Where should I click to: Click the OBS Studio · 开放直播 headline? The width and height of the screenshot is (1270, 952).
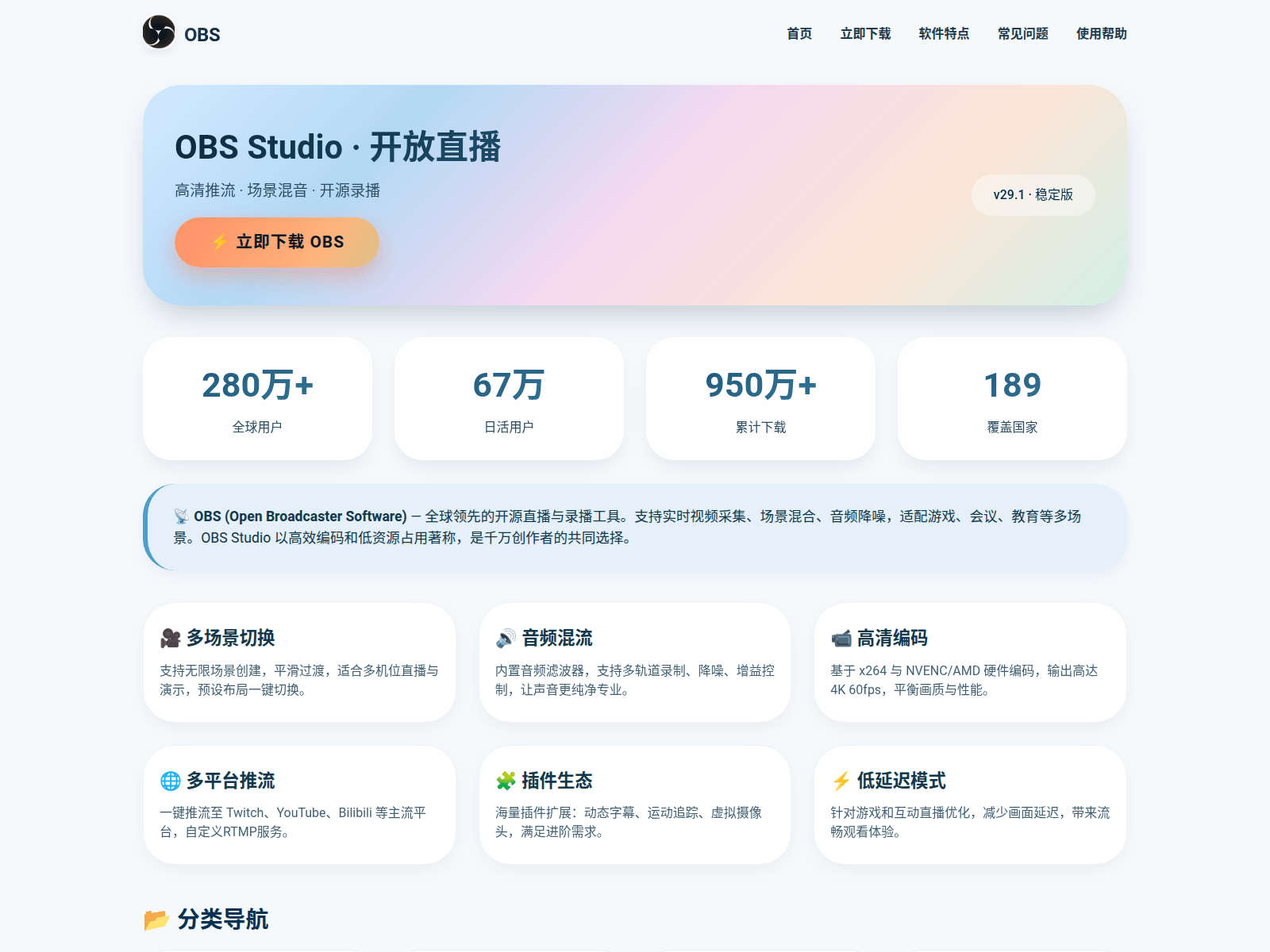click(x=338, y=147)
